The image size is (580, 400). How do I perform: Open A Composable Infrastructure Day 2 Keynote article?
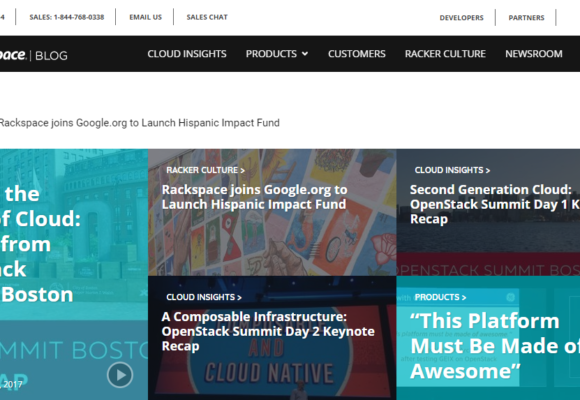click(x=268, y=331)
